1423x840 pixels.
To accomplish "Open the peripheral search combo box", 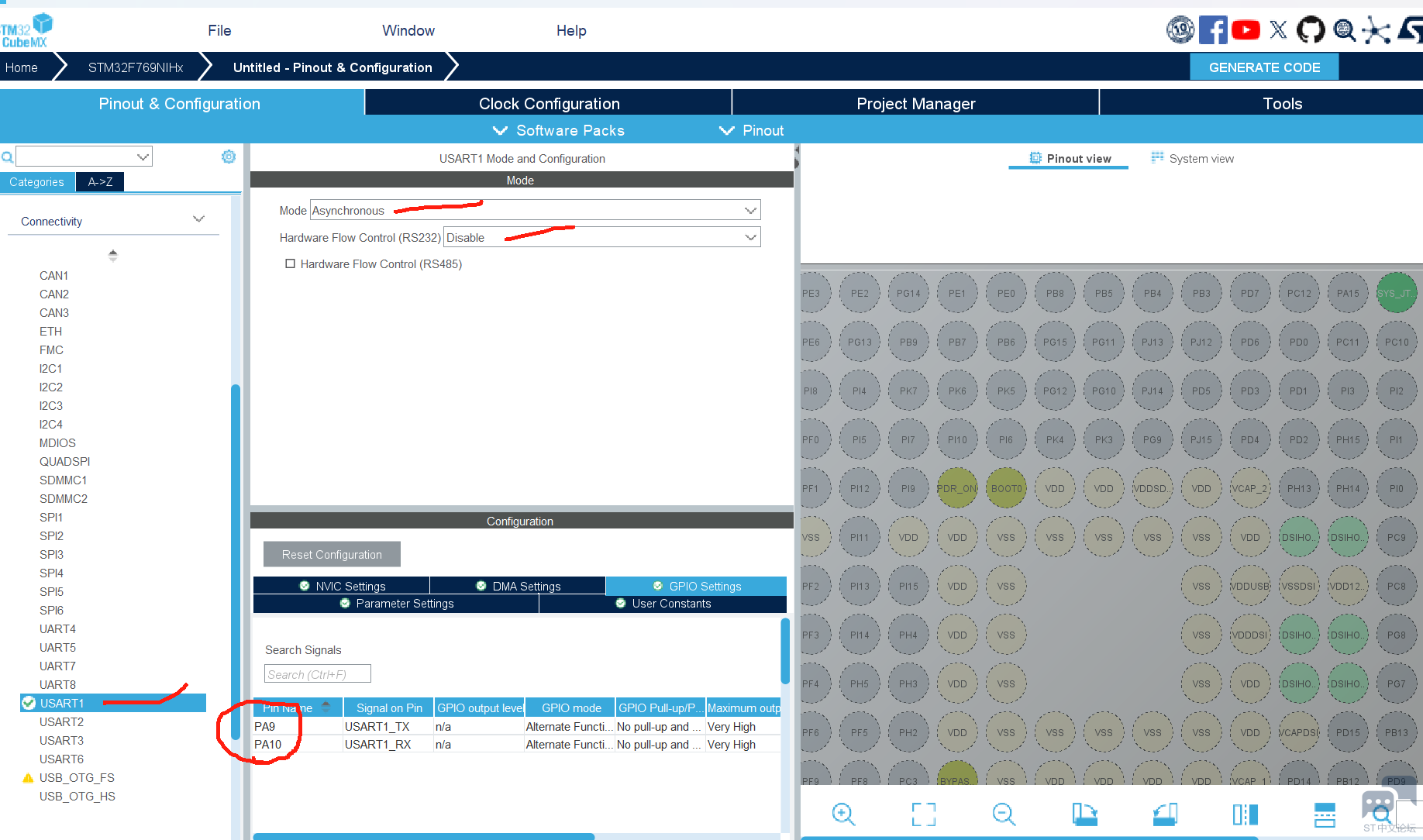I will coord(84,157).
